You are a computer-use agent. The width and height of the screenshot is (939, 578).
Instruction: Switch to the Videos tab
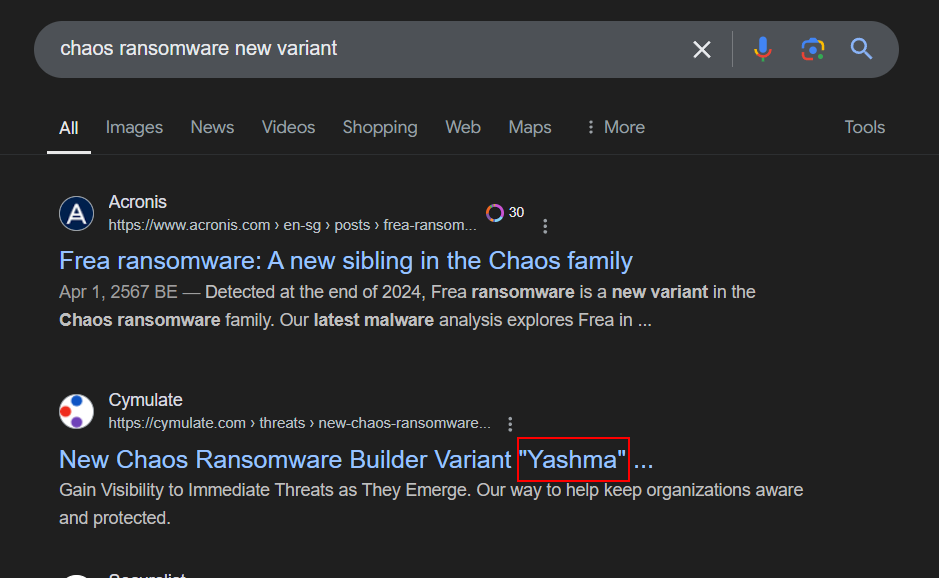coord(288,127)
